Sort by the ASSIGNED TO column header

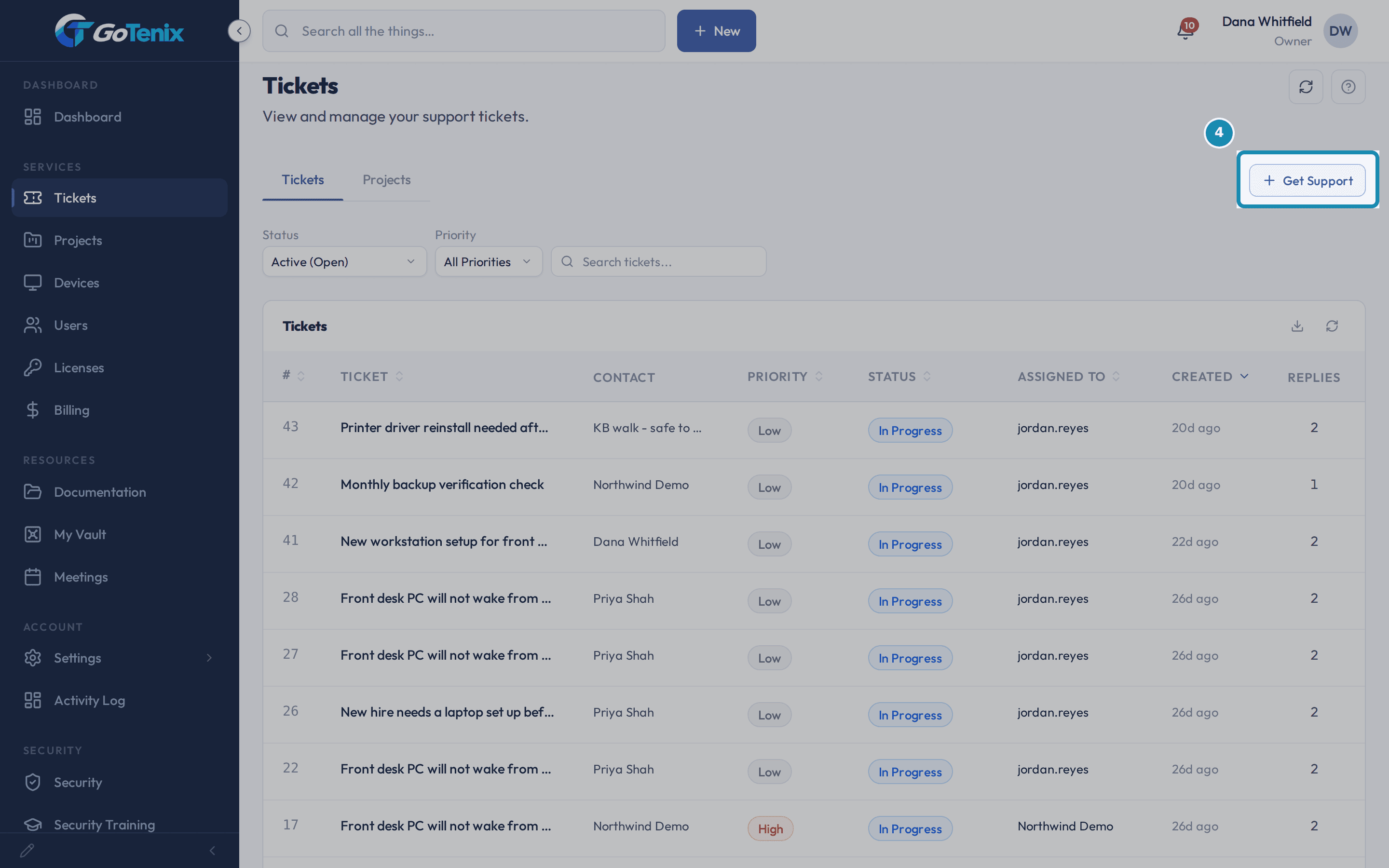coord(1069,377)
